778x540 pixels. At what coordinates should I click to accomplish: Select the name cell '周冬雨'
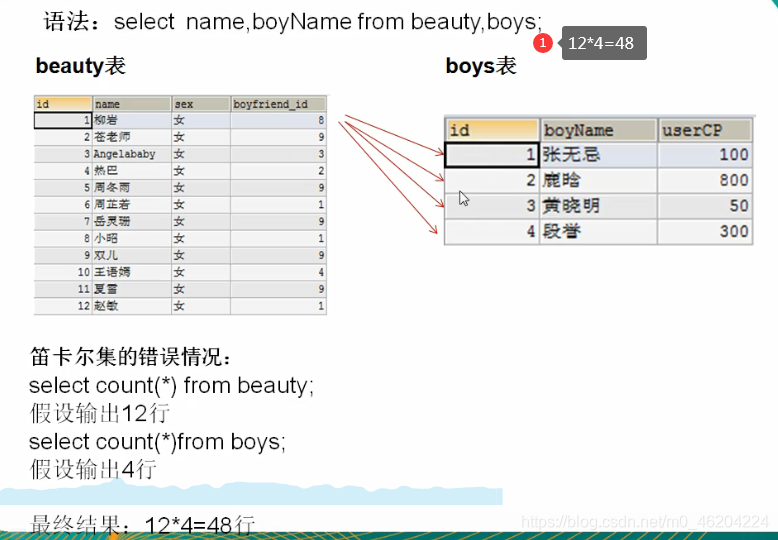click(x=131, y=188)
